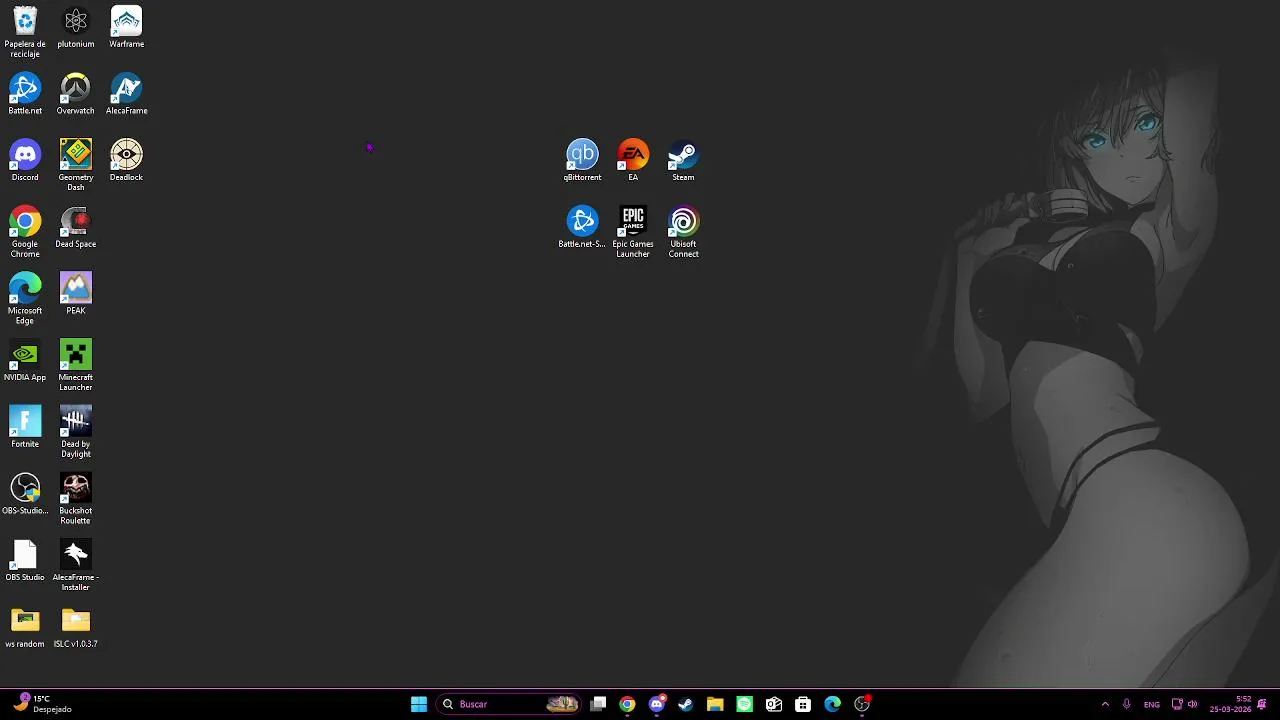This screenshot has height=720, width=1280.
Task: Open the Windows Start menu
Action: (x=419, y=704)
